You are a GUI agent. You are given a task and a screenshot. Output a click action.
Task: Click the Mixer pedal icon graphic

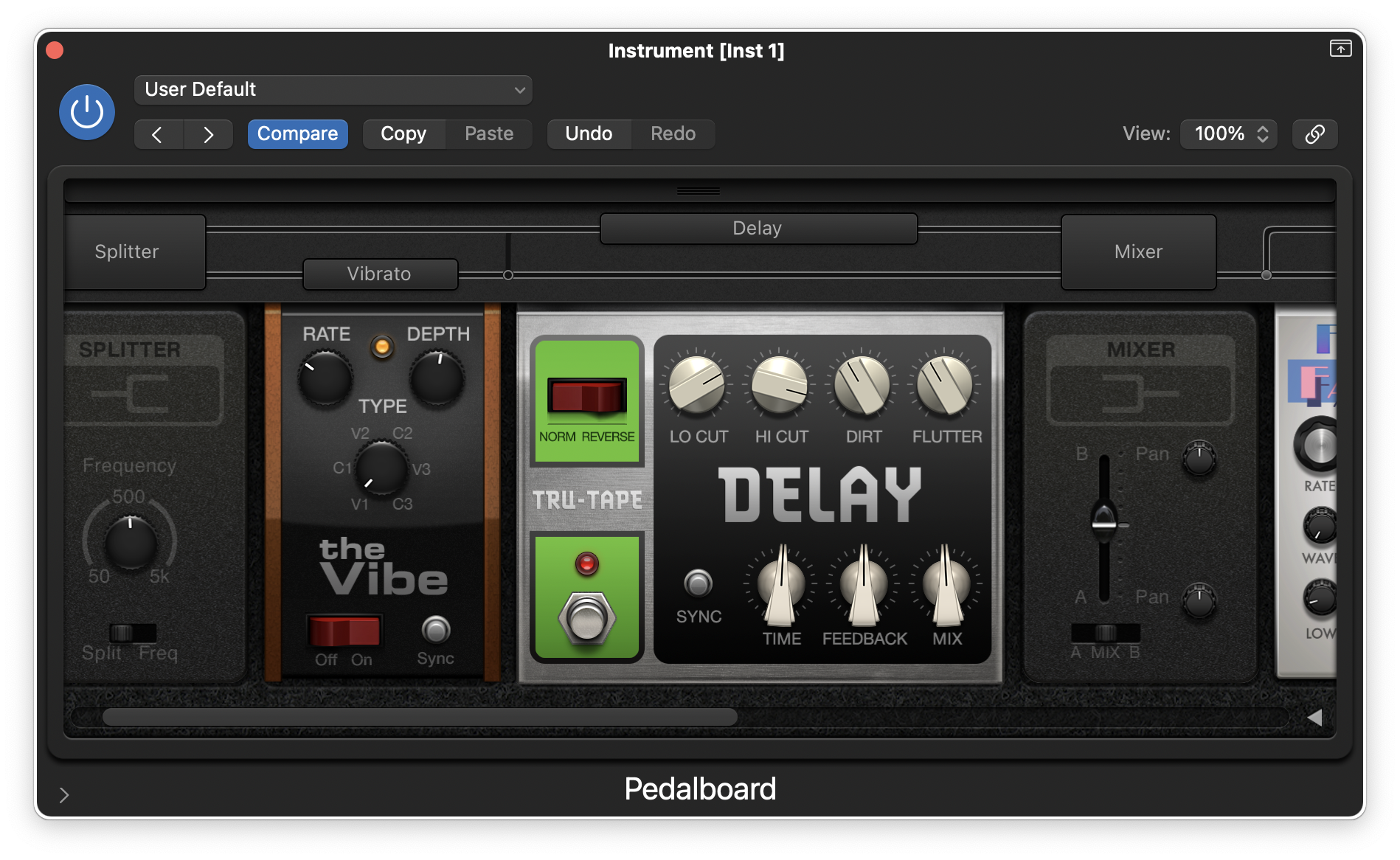(1140, 395)
